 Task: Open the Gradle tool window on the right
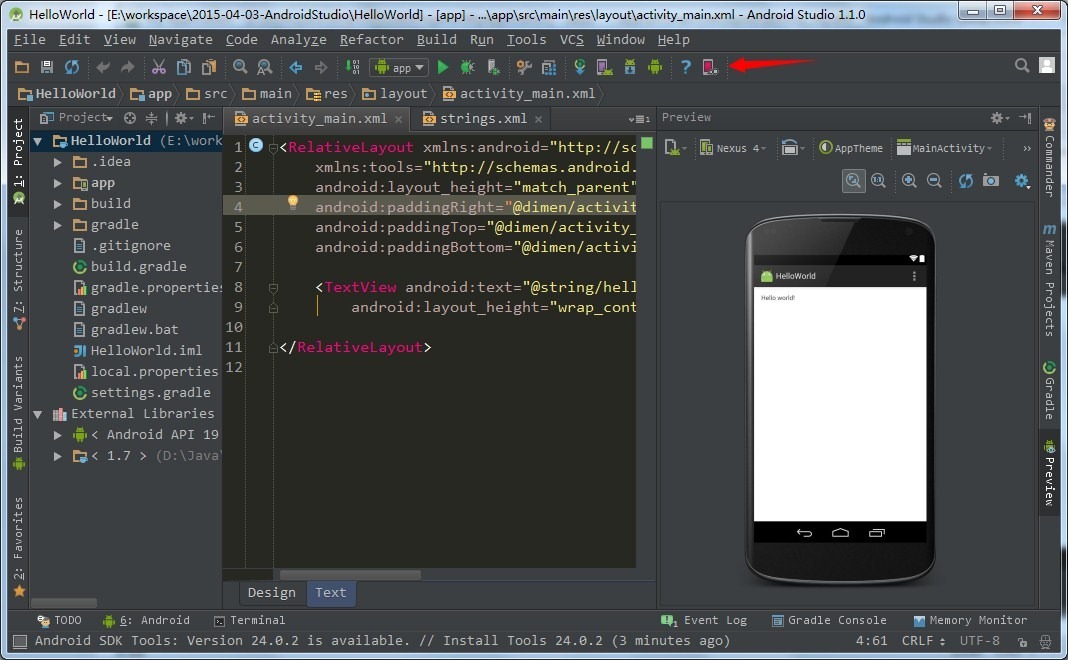coord(1050,390)
